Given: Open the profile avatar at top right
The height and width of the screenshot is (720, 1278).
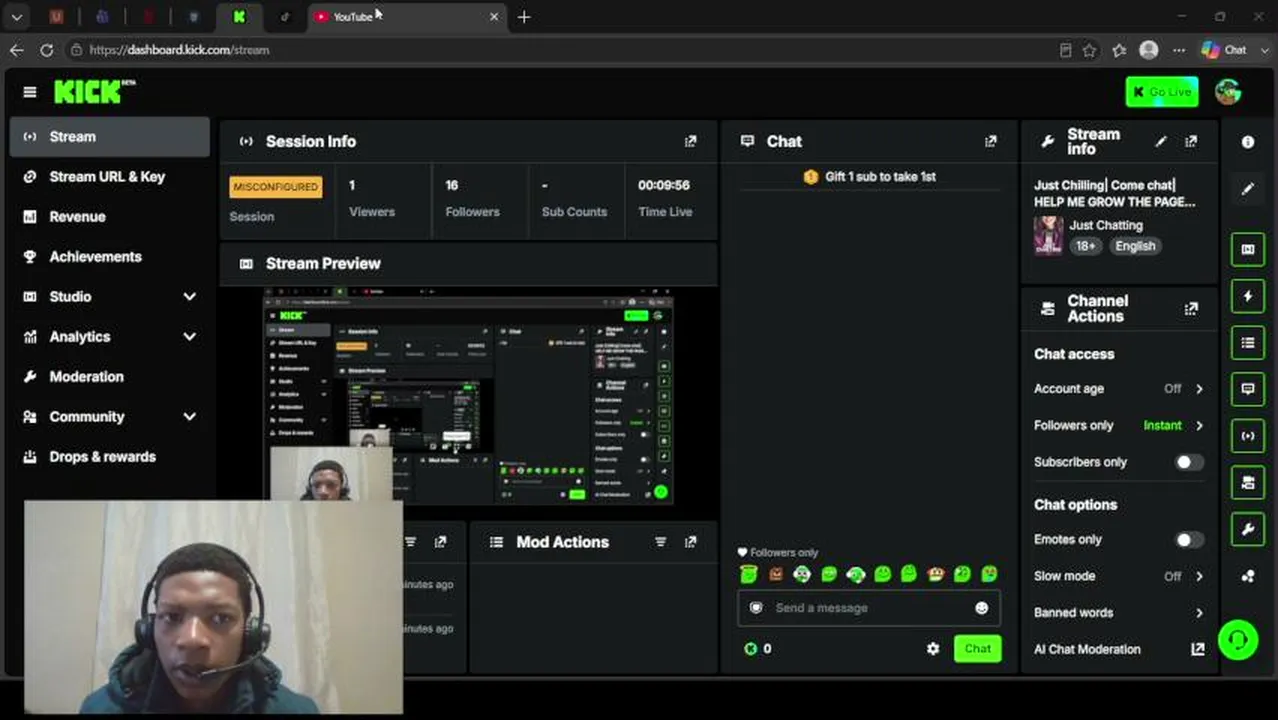Looking at the screenshot, I should click(x=1228, y=92).
